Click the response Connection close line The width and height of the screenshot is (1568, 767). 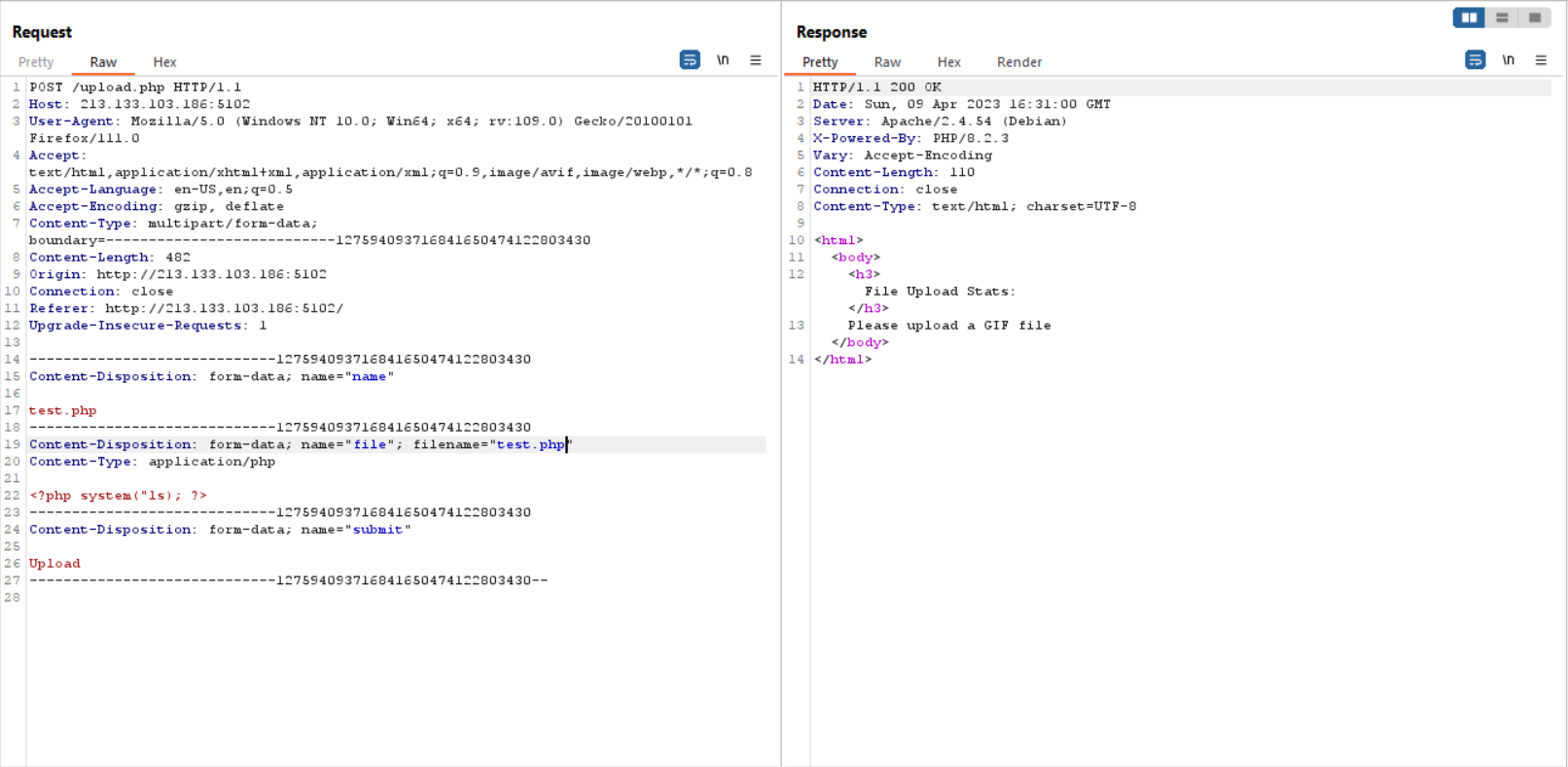pyautogui.click(x=885, y=190)
